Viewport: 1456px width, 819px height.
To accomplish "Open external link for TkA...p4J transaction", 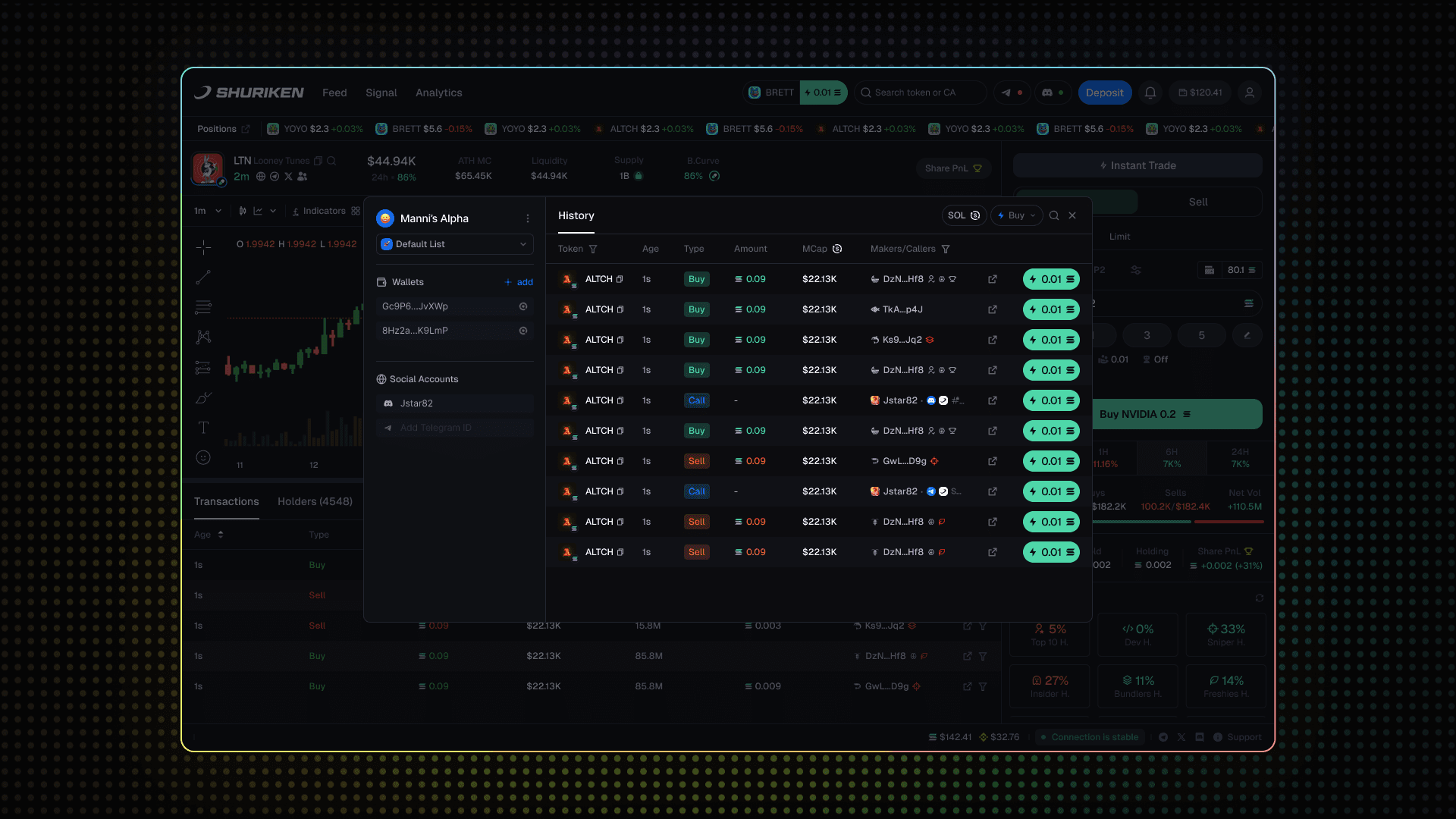I will coord(992,309).
